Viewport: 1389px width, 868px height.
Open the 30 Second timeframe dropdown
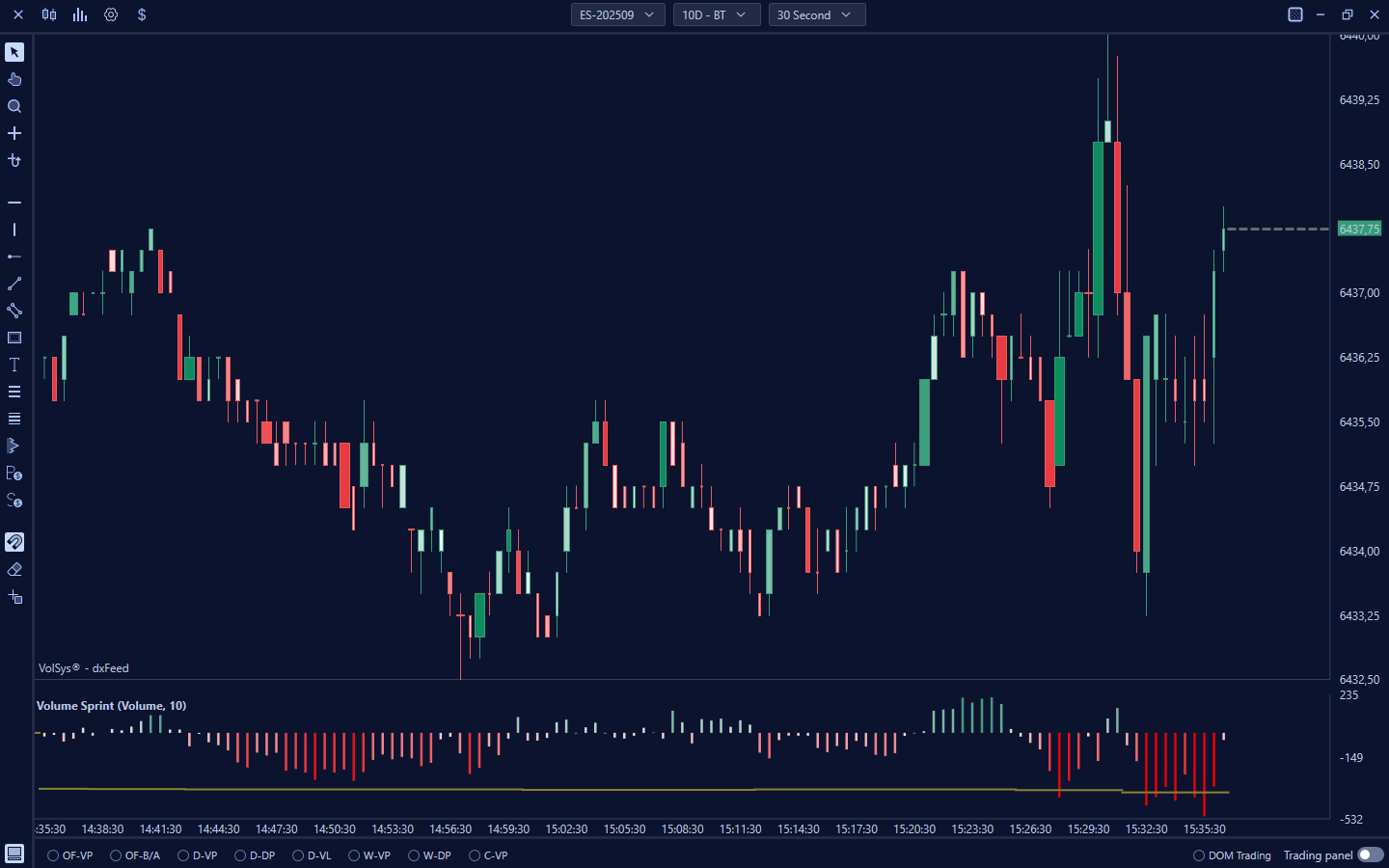[x=816, y=14]
